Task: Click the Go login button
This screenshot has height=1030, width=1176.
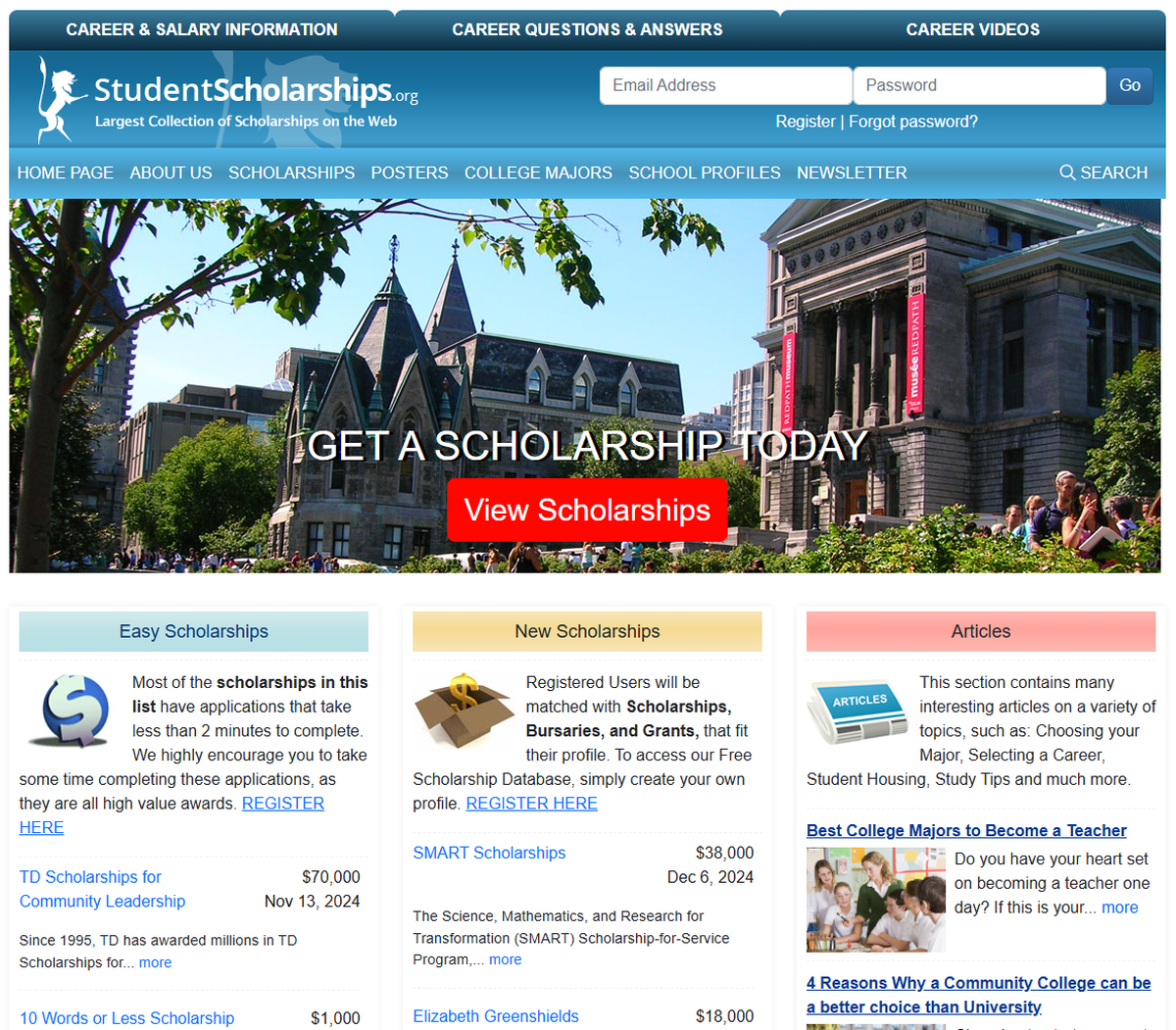Action: pos(1129,85)
